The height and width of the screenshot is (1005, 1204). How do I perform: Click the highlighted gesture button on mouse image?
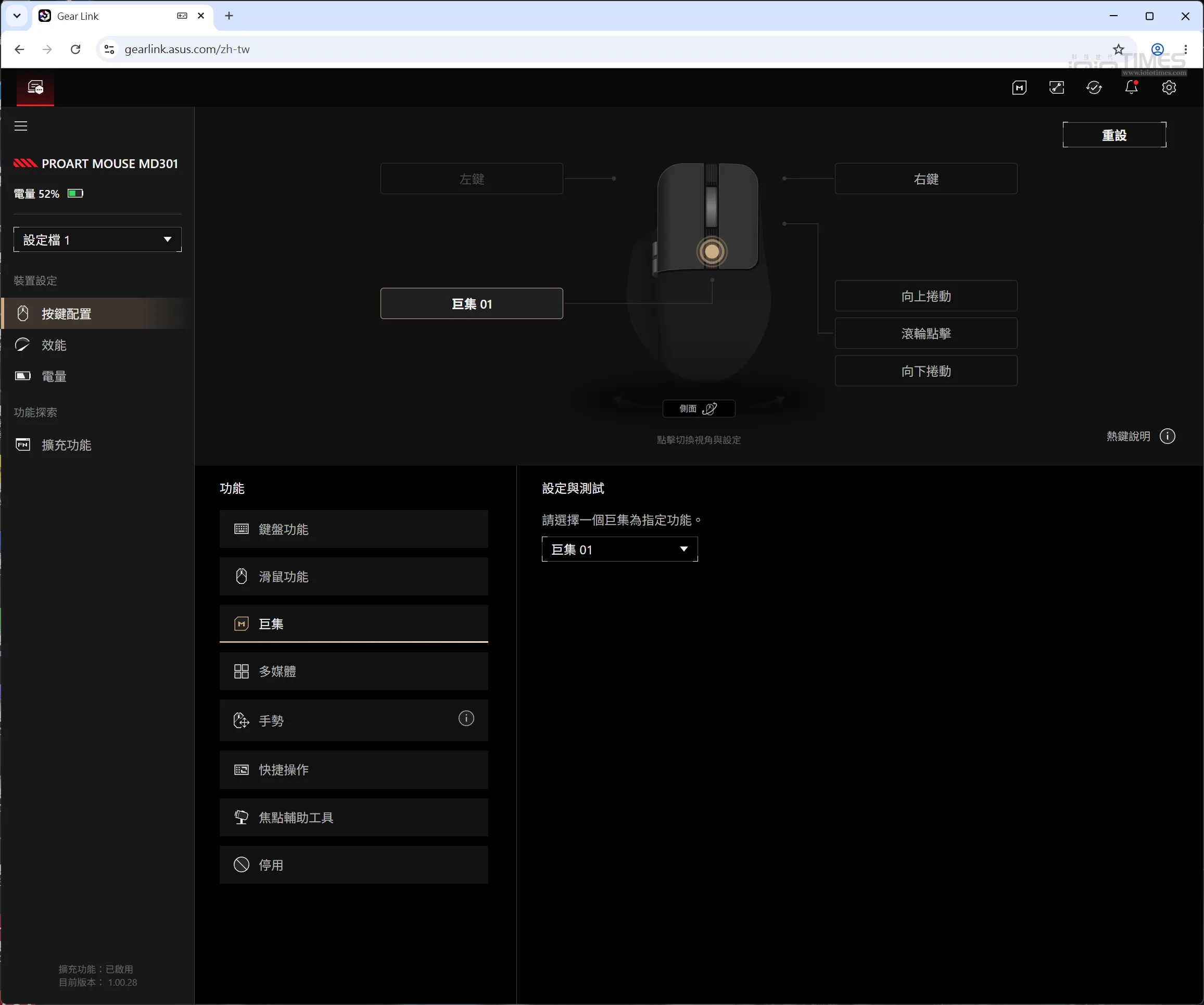click(x=712, y=251)
